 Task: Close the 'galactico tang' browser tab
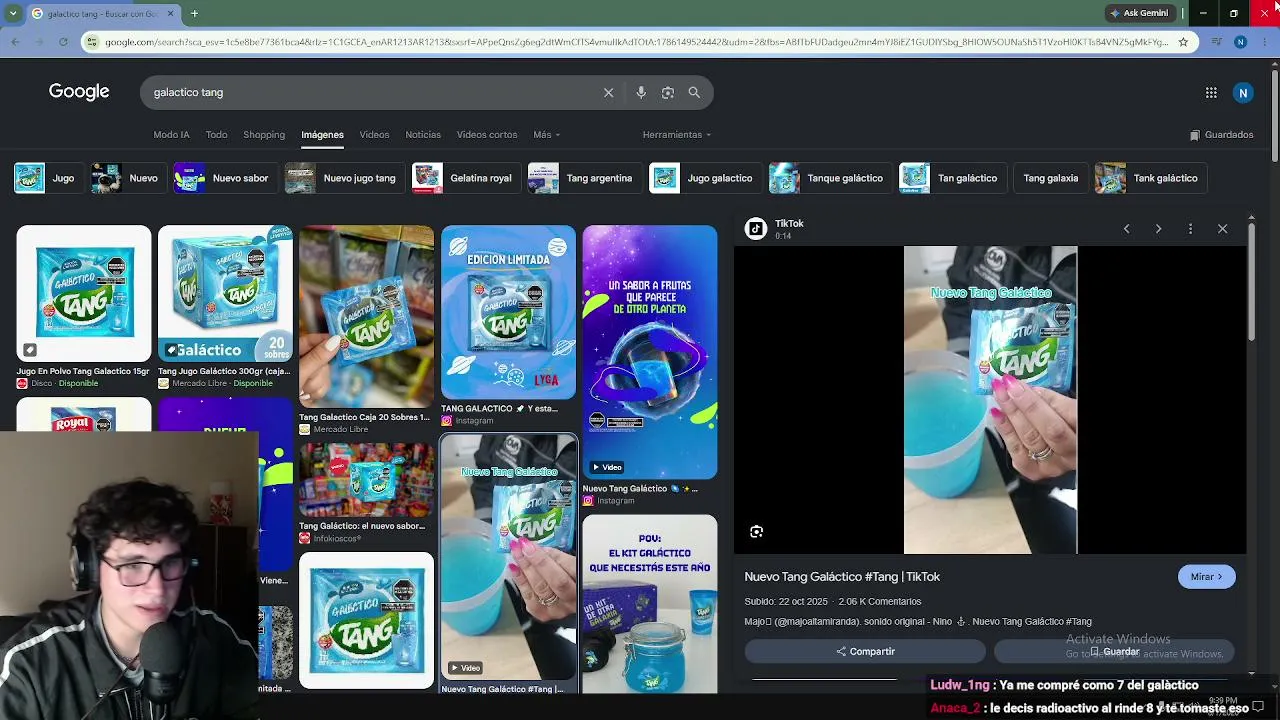point(170,13)
